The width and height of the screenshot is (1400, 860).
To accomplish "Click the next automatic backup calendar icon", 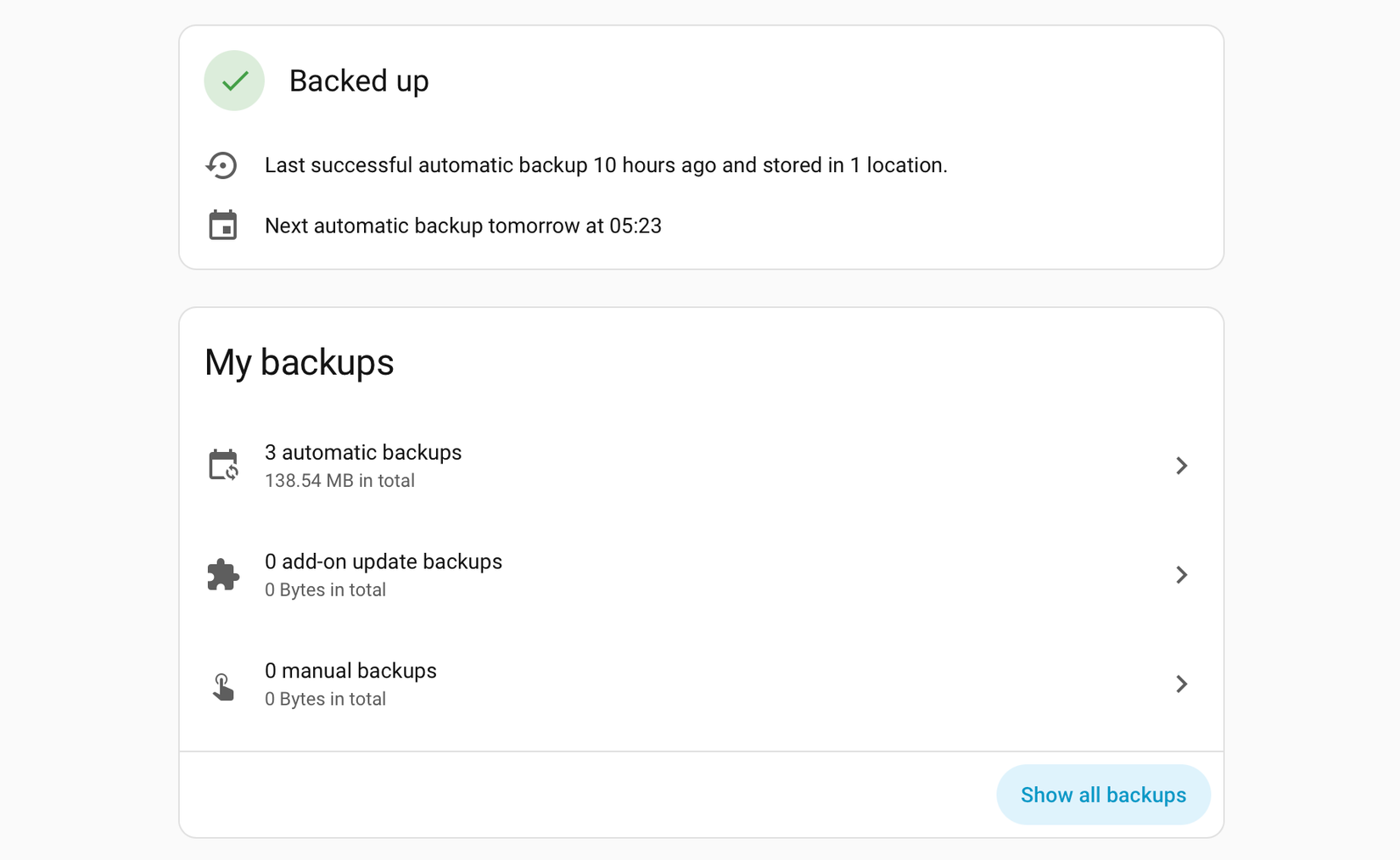I will (x=222, y=225).
